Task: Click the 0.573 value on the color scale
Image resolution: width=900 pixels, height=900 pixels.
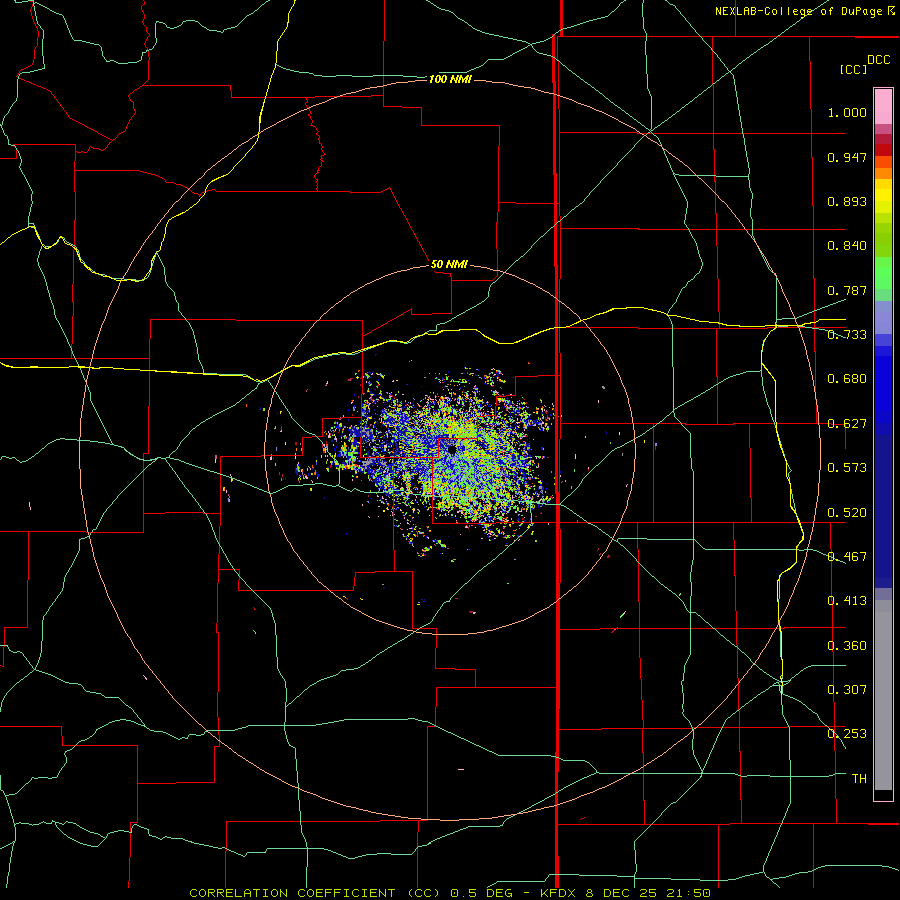Action: click(x=847, y=467)
